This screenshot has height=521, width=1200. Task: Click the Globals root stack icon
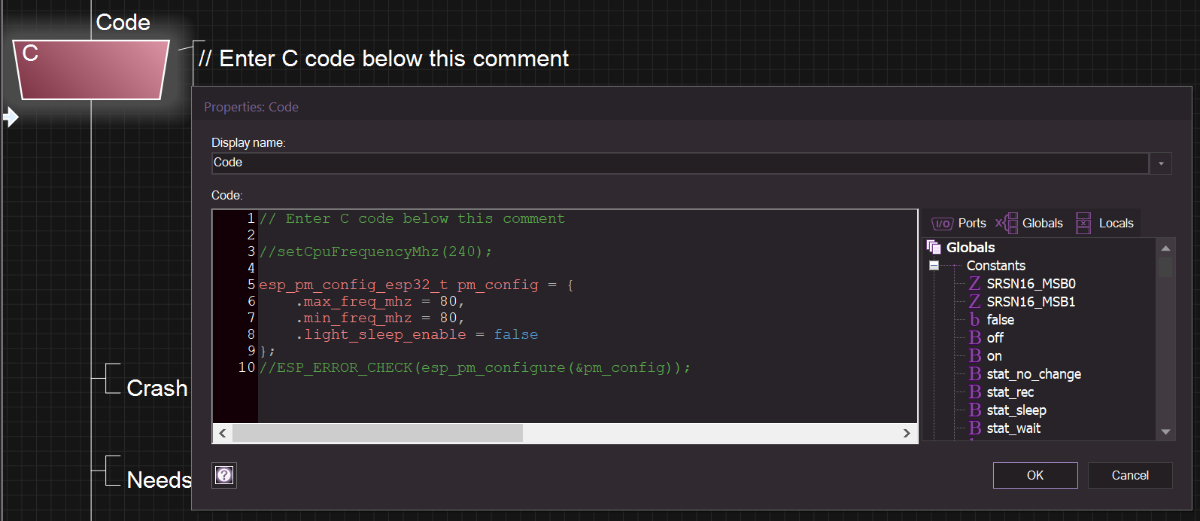pos(934,247)
